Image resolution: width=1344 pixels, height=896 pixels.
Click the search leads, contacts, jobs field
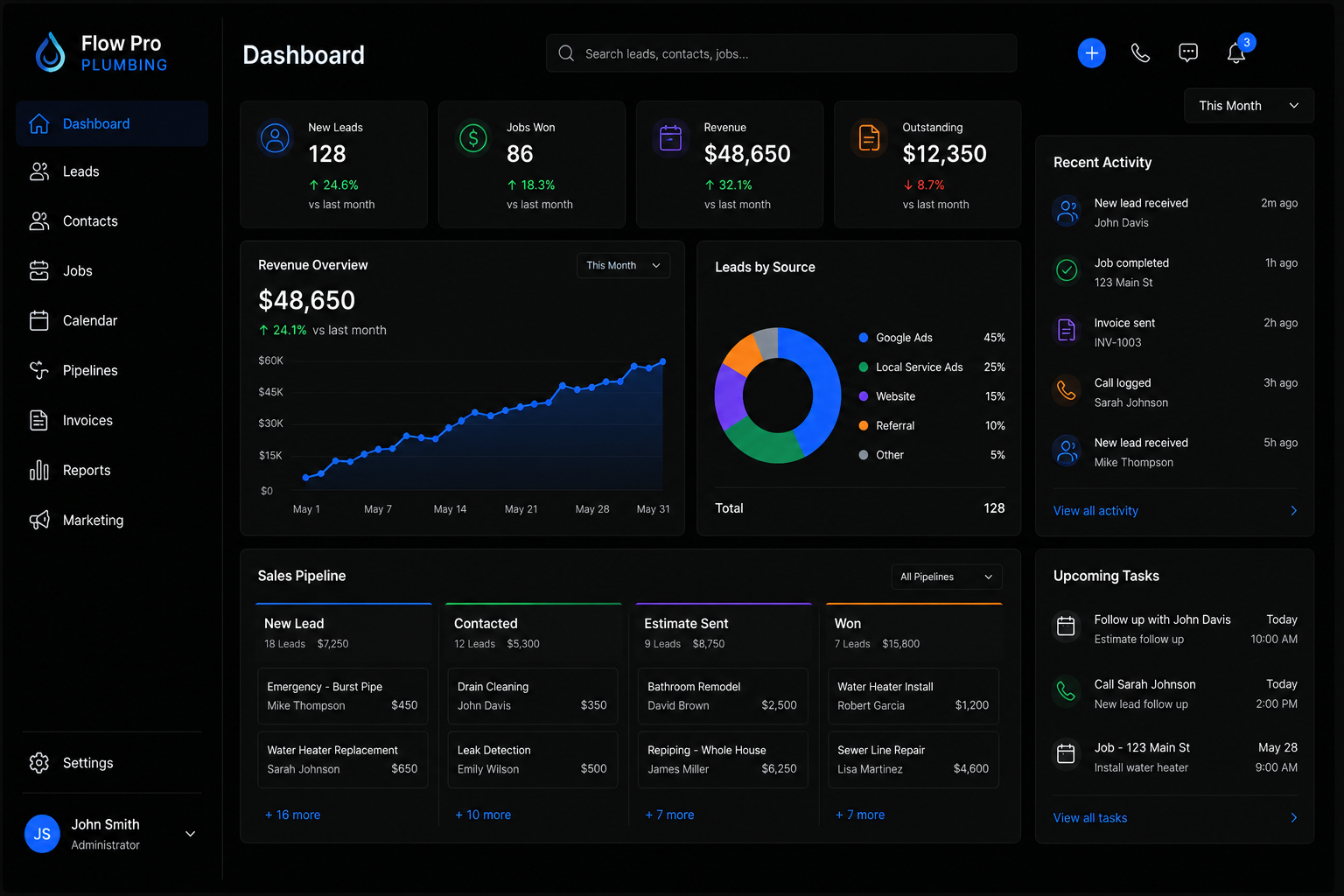pos(781,53)
